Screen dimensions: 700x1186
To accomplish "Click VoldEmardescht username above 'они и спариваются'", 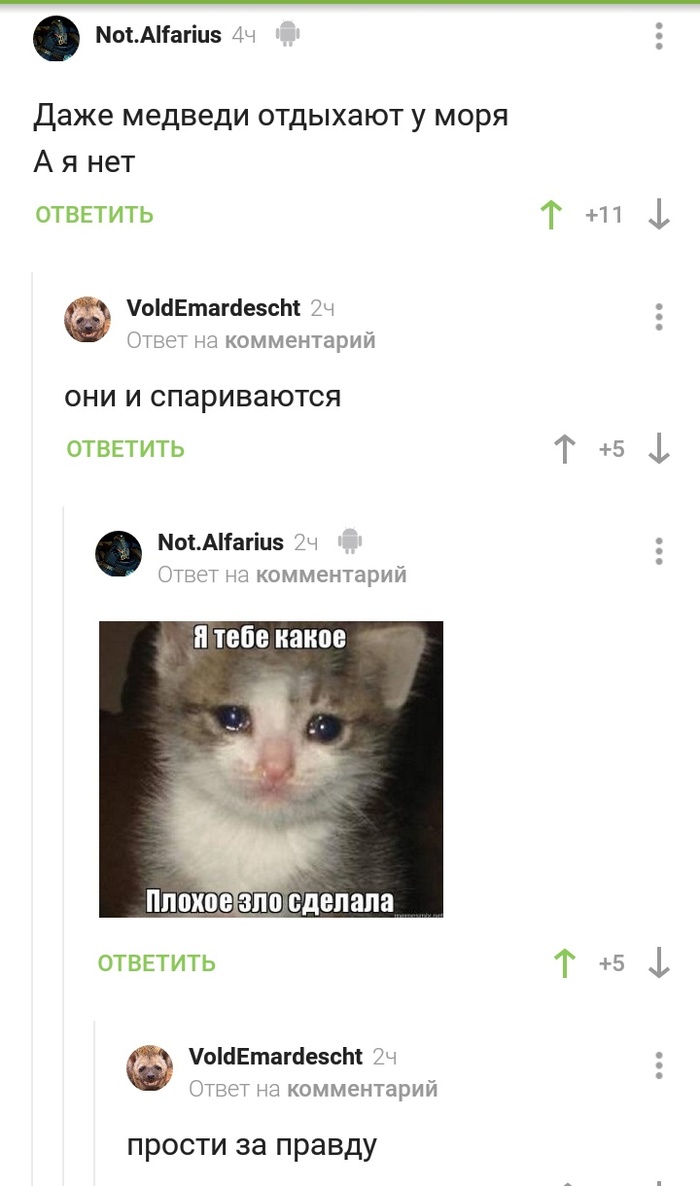I will pyautogui.click(x=213, y=308).
